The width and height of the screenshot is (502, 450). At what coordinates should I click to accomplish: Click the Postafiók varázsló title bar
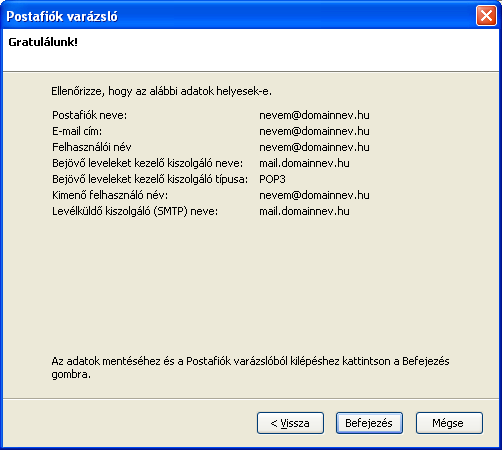(240, 16)
